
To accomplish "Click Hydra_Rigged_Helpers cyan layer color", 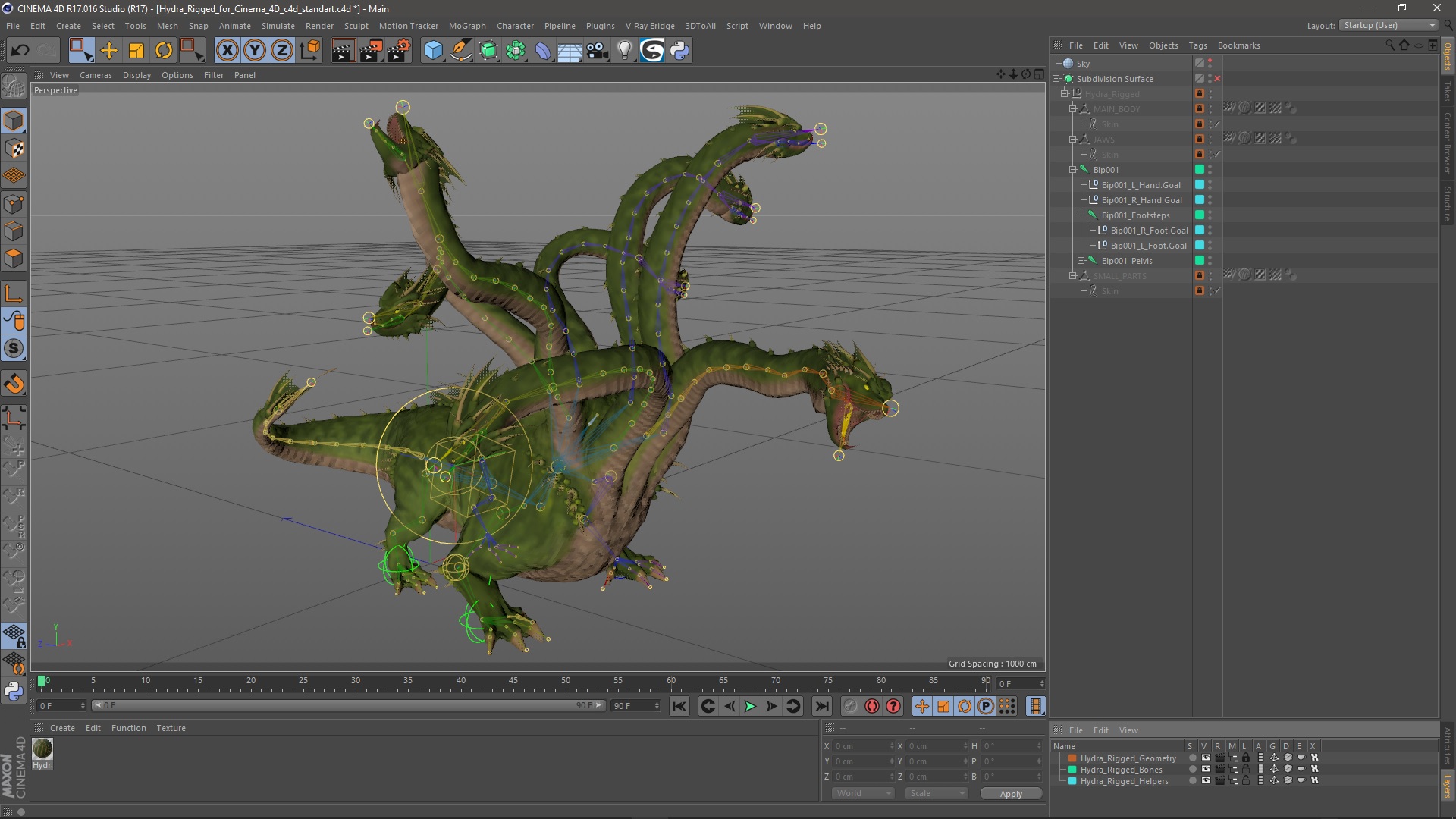I will tap(1072, 780).
